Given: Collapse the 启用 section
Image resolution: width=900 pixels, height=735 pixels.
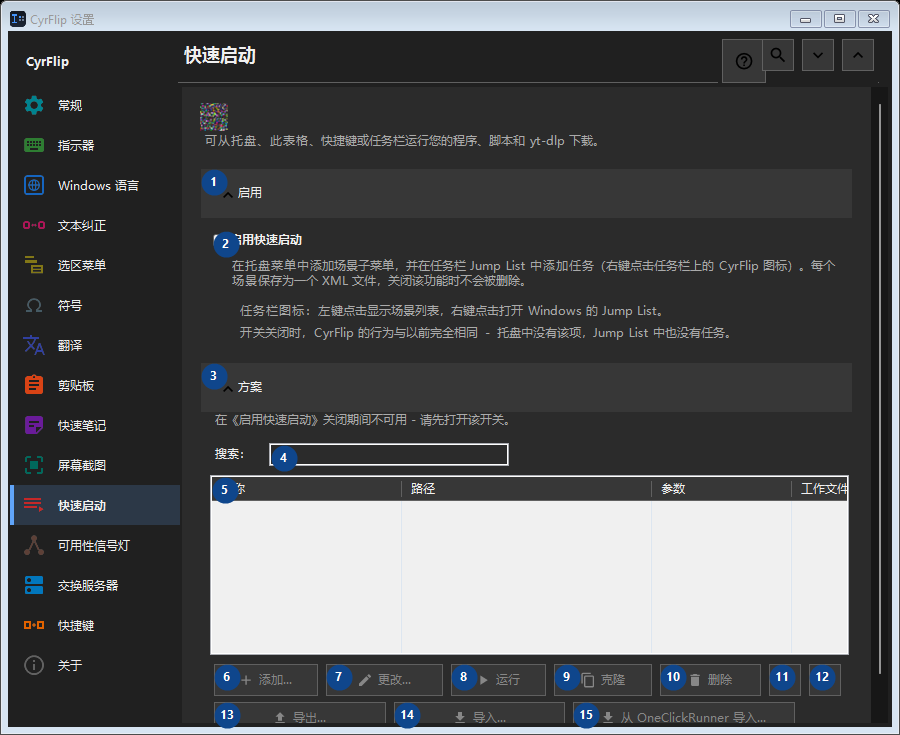Looking at the screenshot, I should pyautogui.click(x=526, y=193).
